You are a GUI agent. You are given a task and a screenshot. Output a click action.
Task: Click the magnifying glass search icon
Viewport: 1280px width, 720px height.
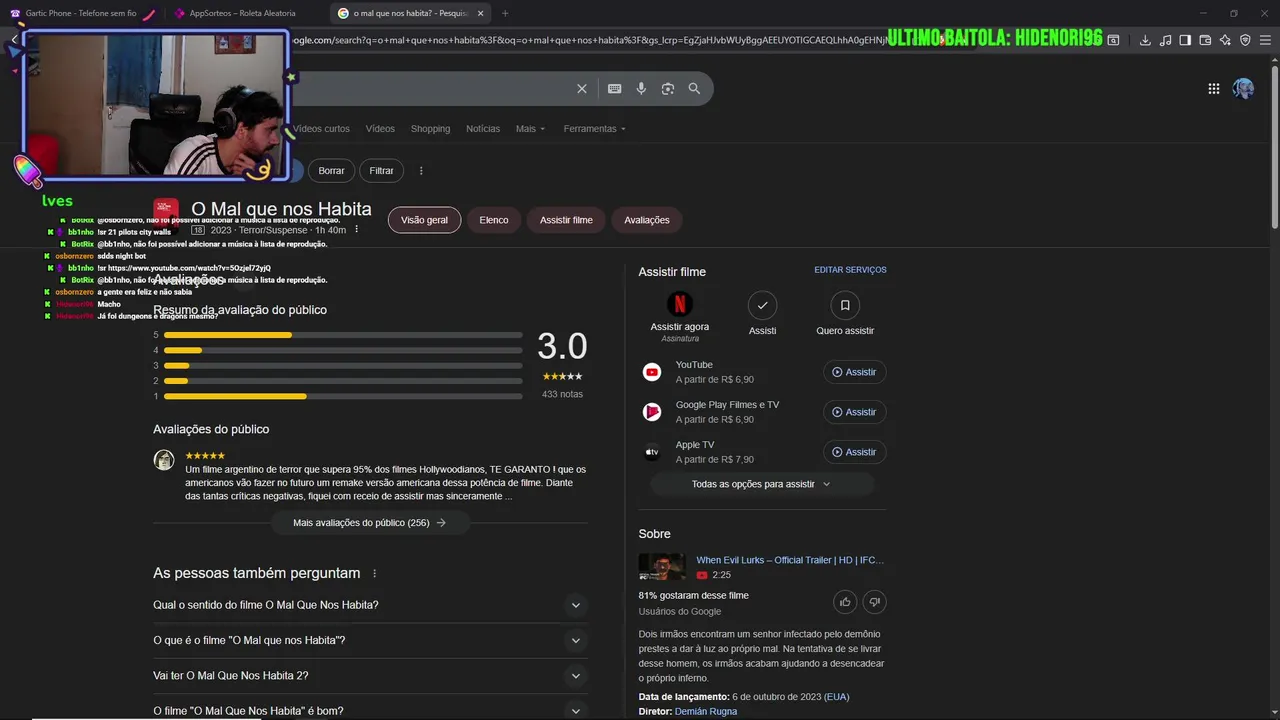[x=694, y=89]
